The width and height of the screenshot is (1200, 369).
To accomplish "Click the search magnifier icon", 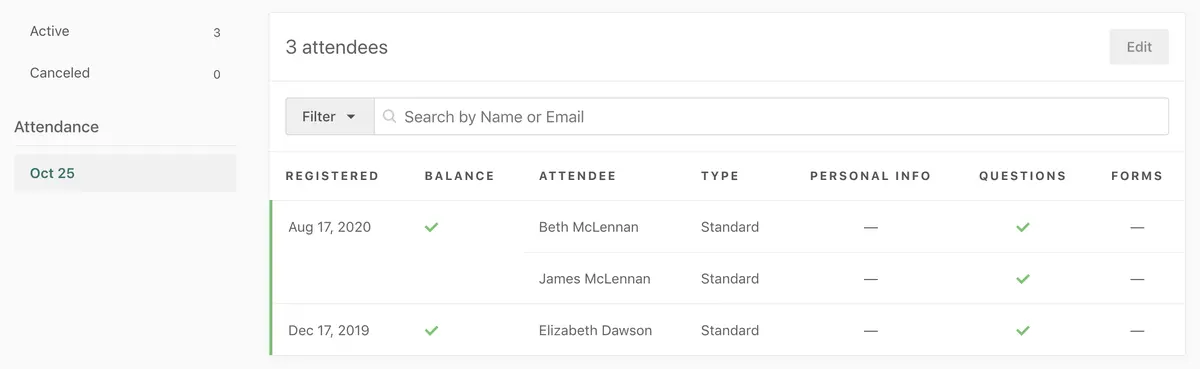I will tap(390, 117).
